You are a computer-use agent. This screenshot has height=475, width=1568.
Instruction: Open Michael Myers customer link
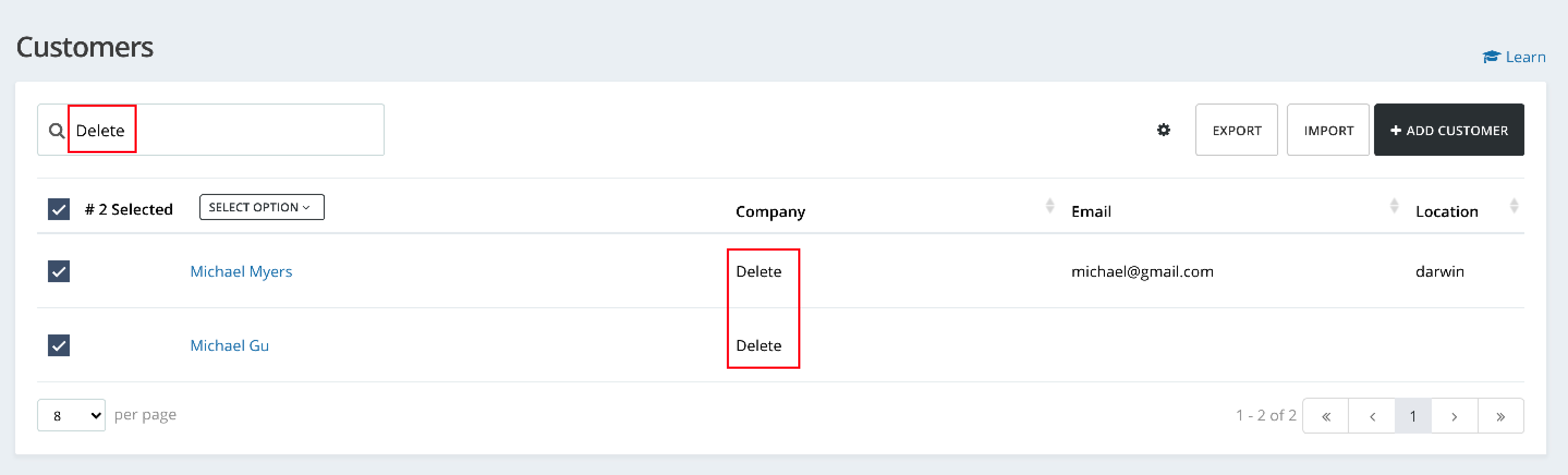point(241,271)
